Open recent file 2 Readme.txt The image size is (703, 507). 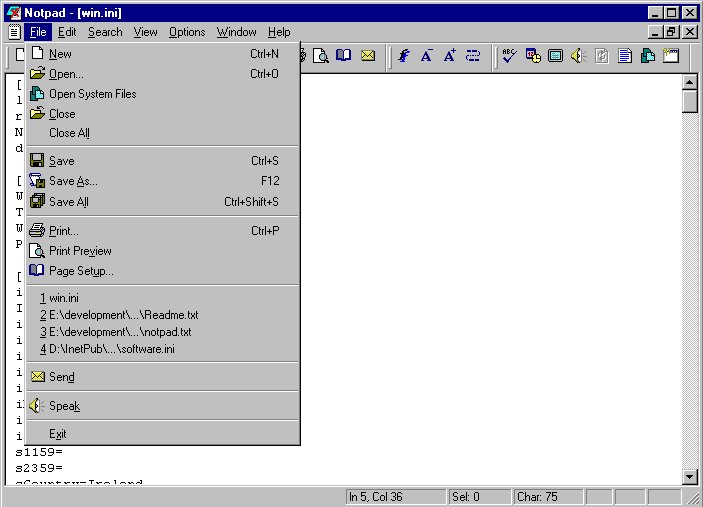click(163, 315)
